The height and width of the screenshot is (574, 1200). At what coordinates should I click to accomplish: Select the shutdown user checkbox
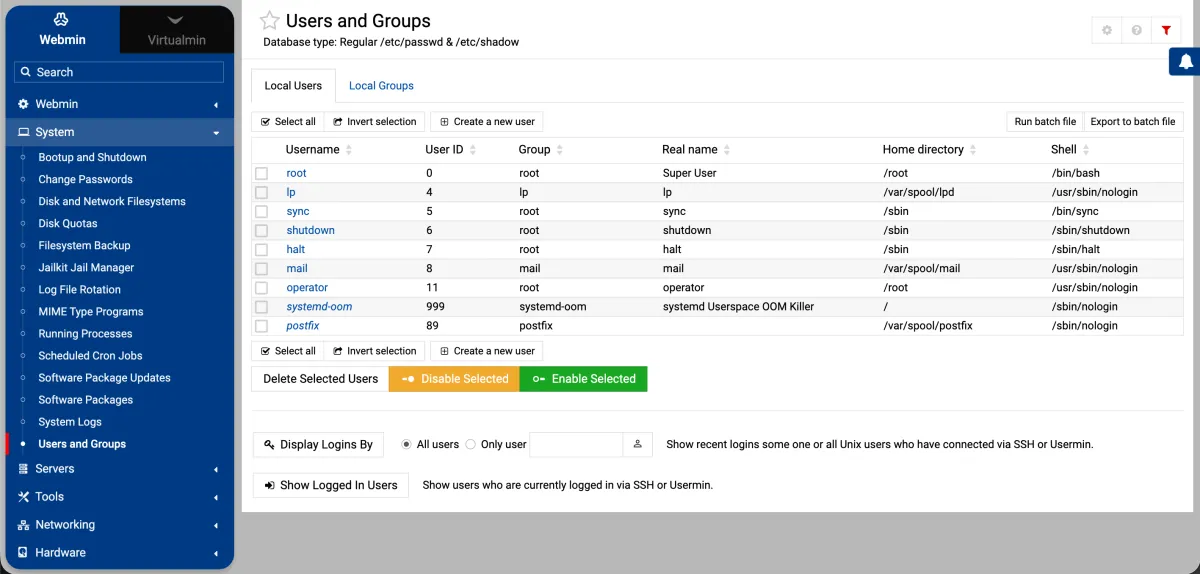point(262,231)
